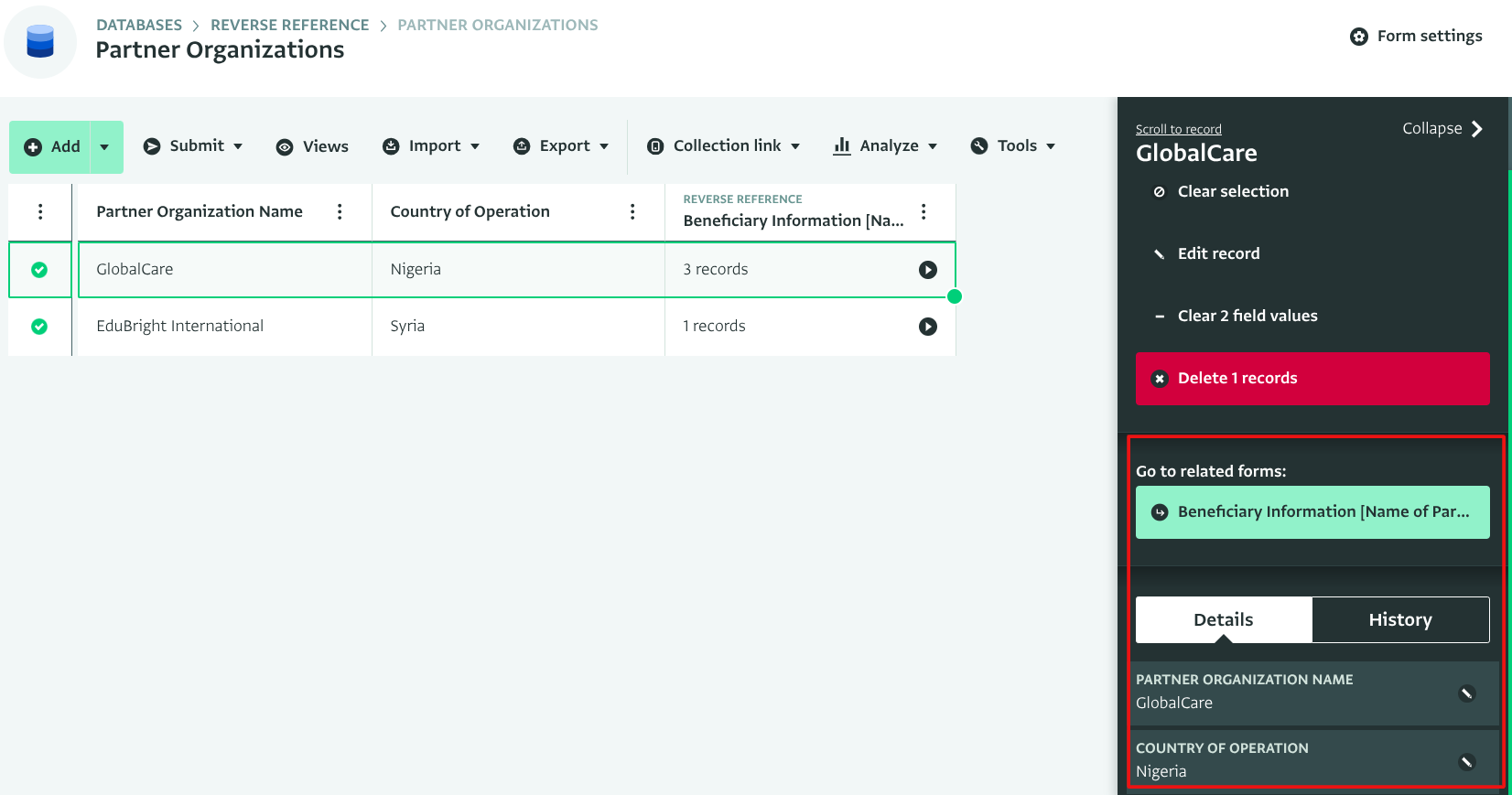Viewport: 1512px width, 795px height.
Task: Open the GlobalCare row's 3 records arrow
Action: point(927,270)
